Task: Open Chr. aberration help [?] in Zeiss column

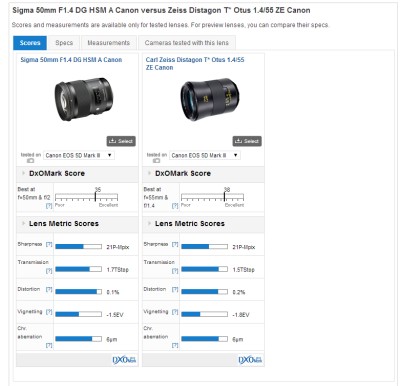Action: pyautogui.click(x=175, y=345)
